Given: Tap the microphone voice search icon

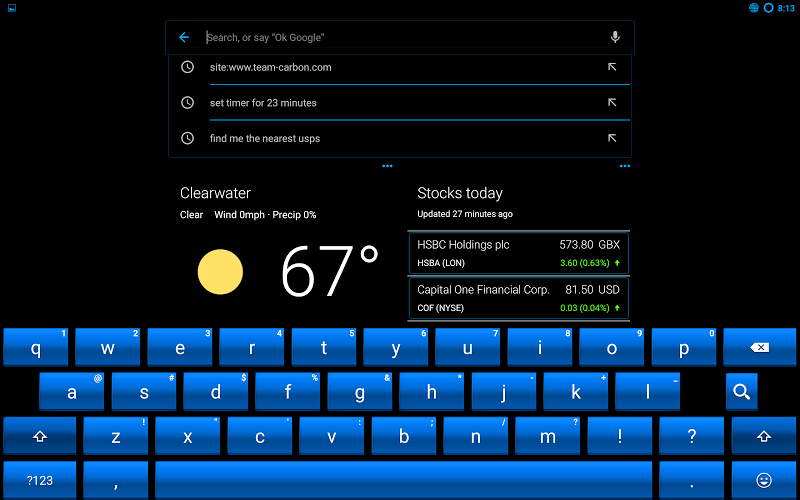Looking at the screenshot, I should [x=615, y=37].
